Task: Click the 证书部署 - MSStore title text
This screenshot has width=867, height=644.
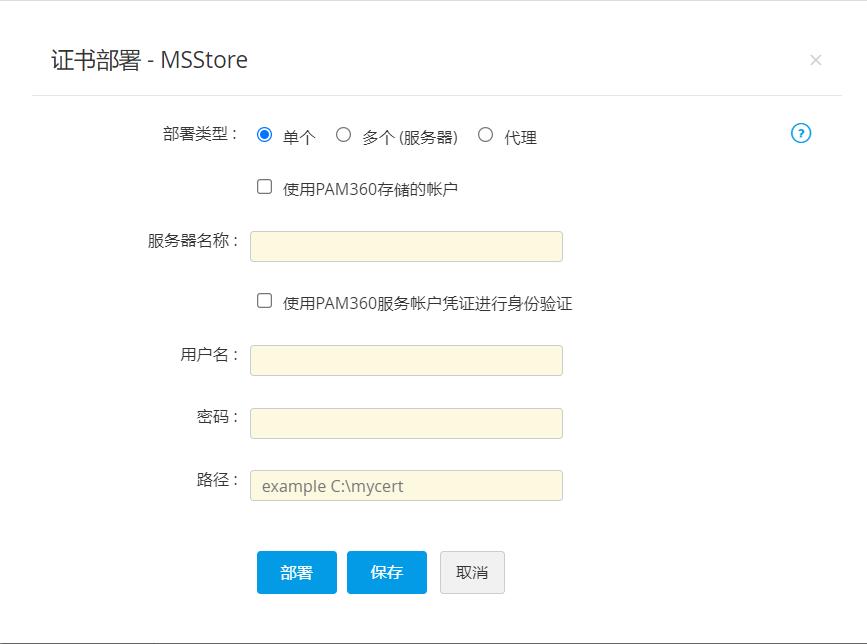Action: [149, 60]
